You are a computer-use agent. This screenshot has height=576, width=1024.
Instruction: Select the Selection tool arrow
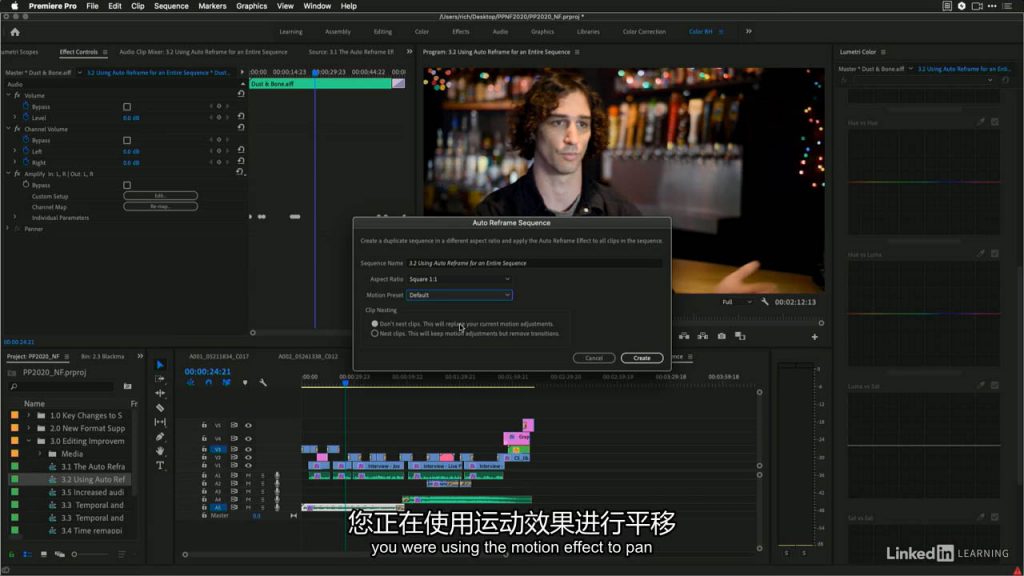point(160,364)
